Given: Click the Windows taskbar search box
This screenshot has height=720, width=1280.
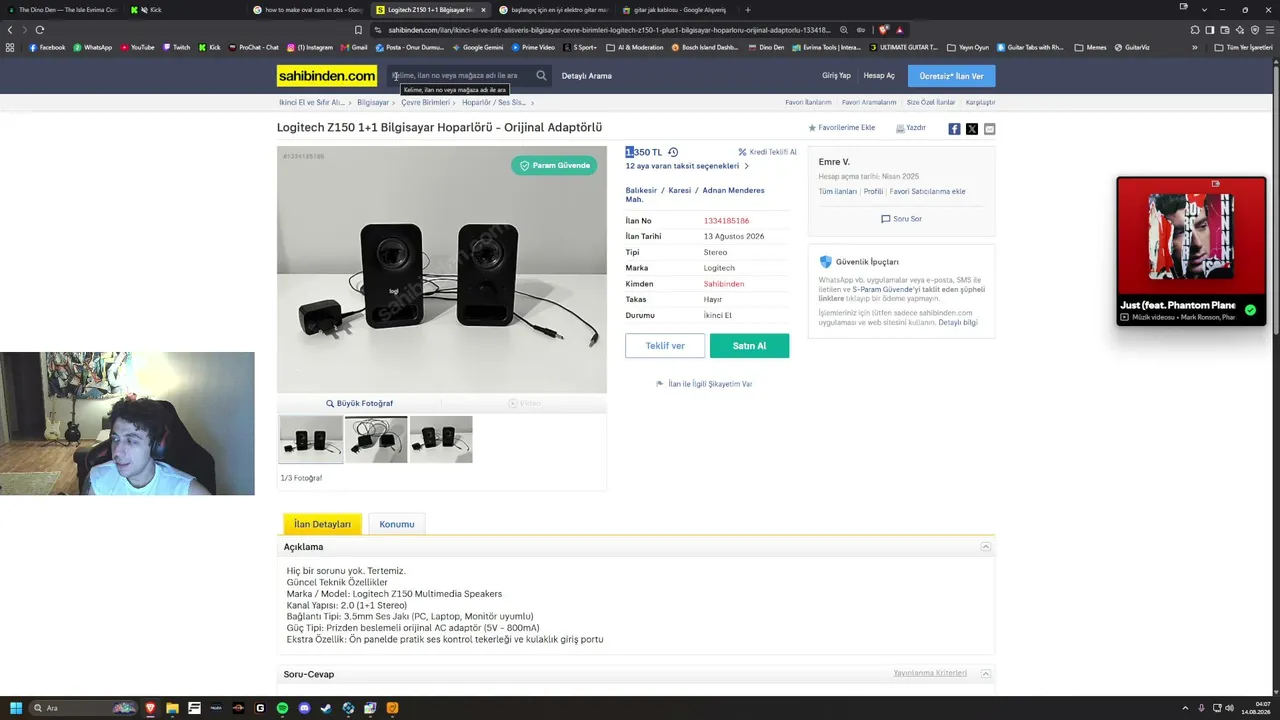Looking at the screenshot, I should (x=84, y=708).
